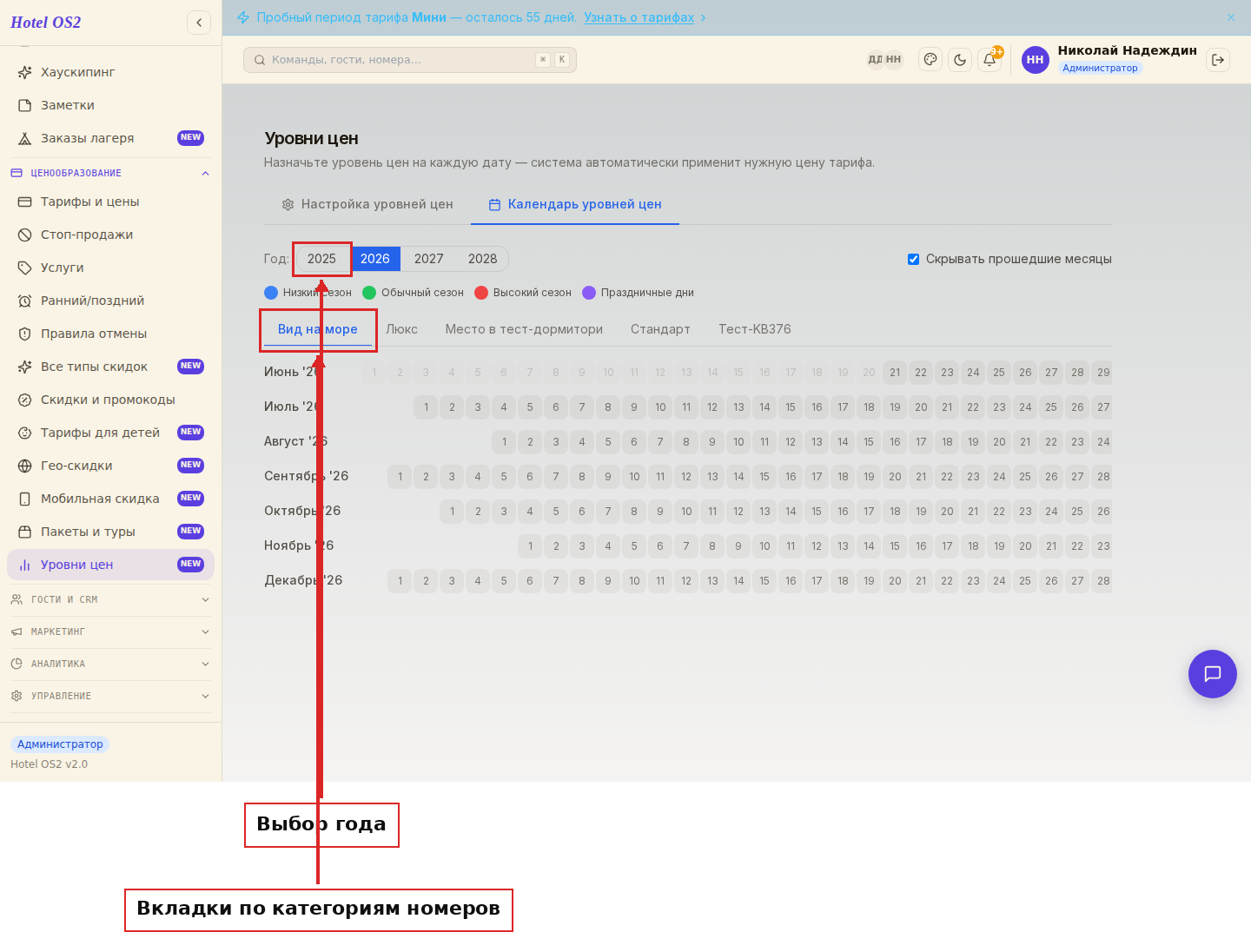Select day 21 in Июнь '26 row
This screenshot has height=952, width=1251.
895,373
